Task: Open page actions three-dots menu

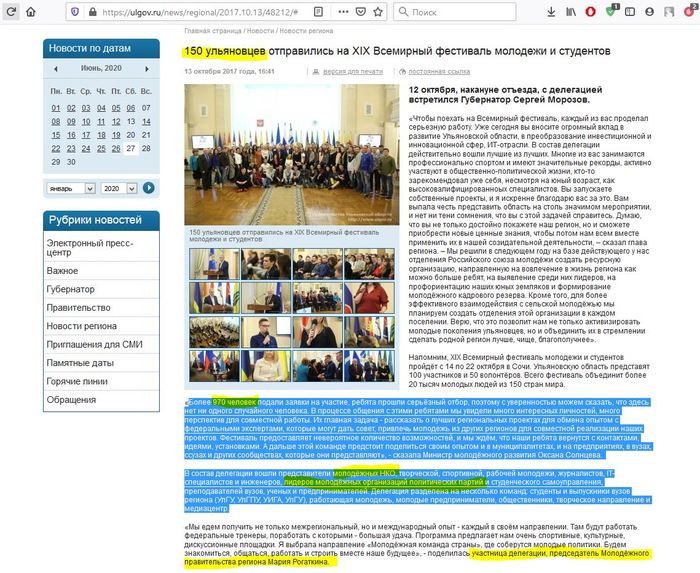Action: [341, 11]
